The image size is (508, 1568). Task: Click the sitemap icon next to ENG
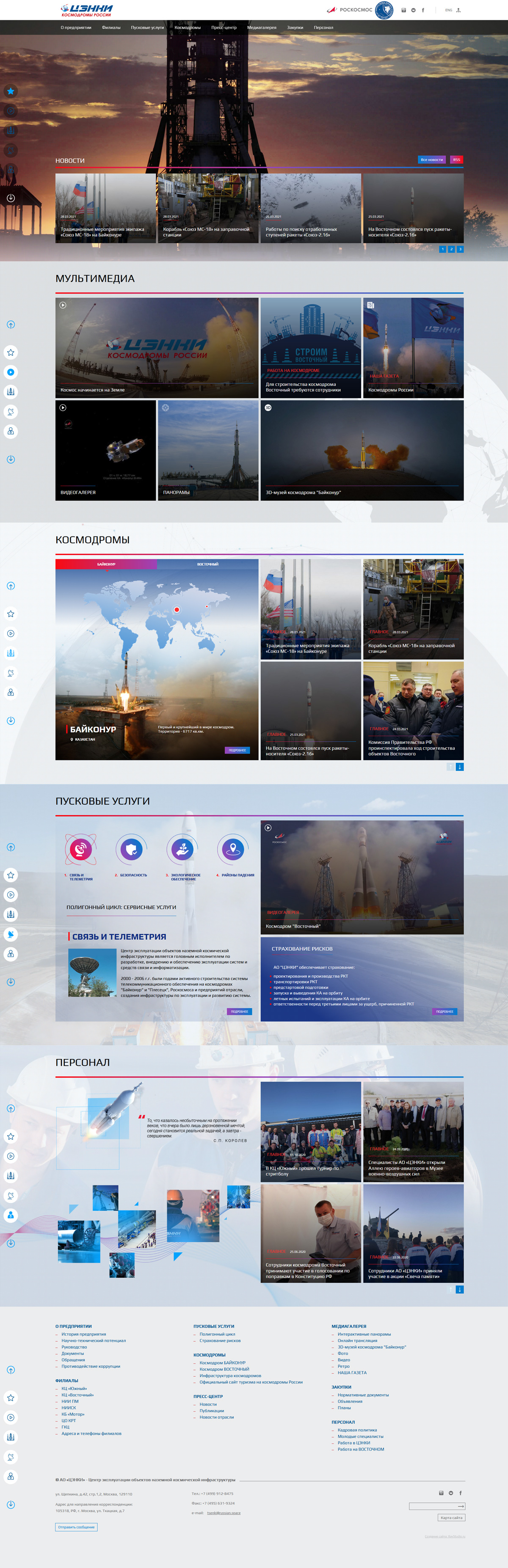tap(458, 10)
